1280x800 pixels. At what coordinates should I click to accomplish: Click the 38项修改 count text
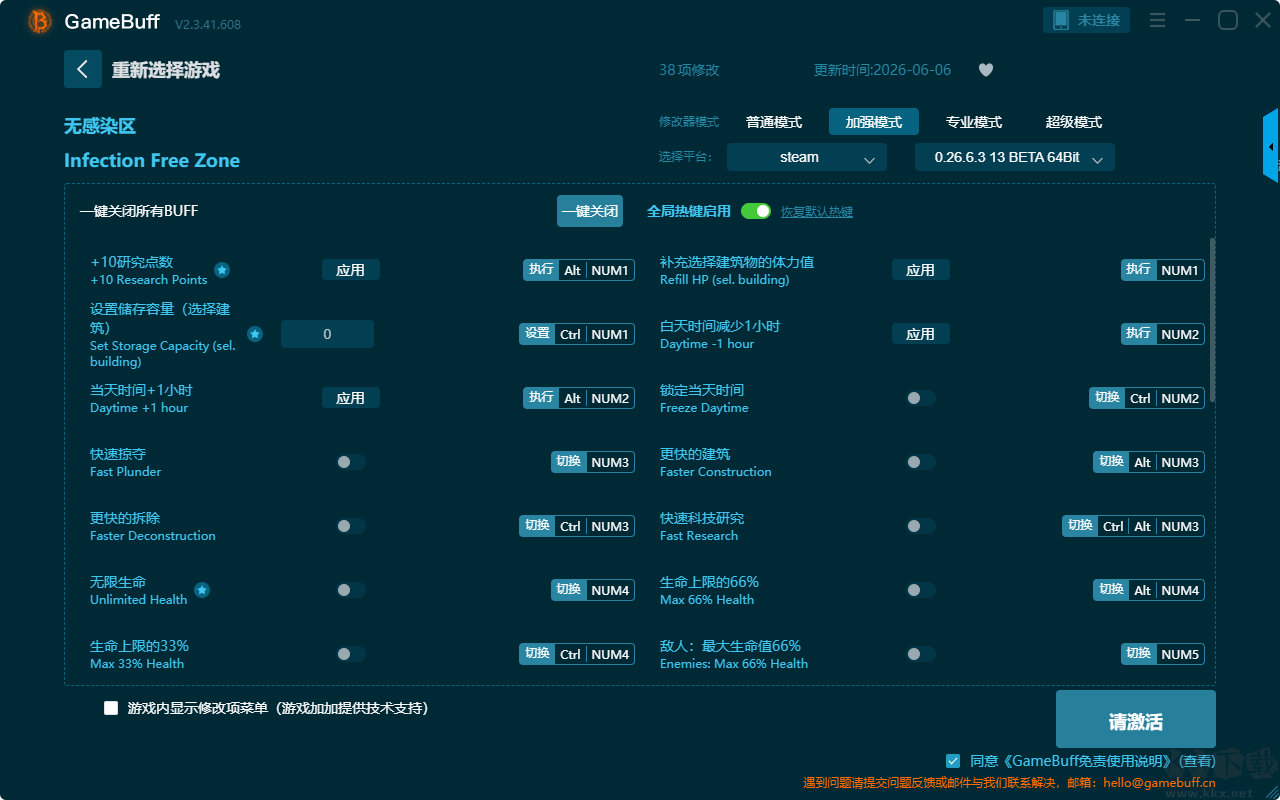[x=689, y=70]
